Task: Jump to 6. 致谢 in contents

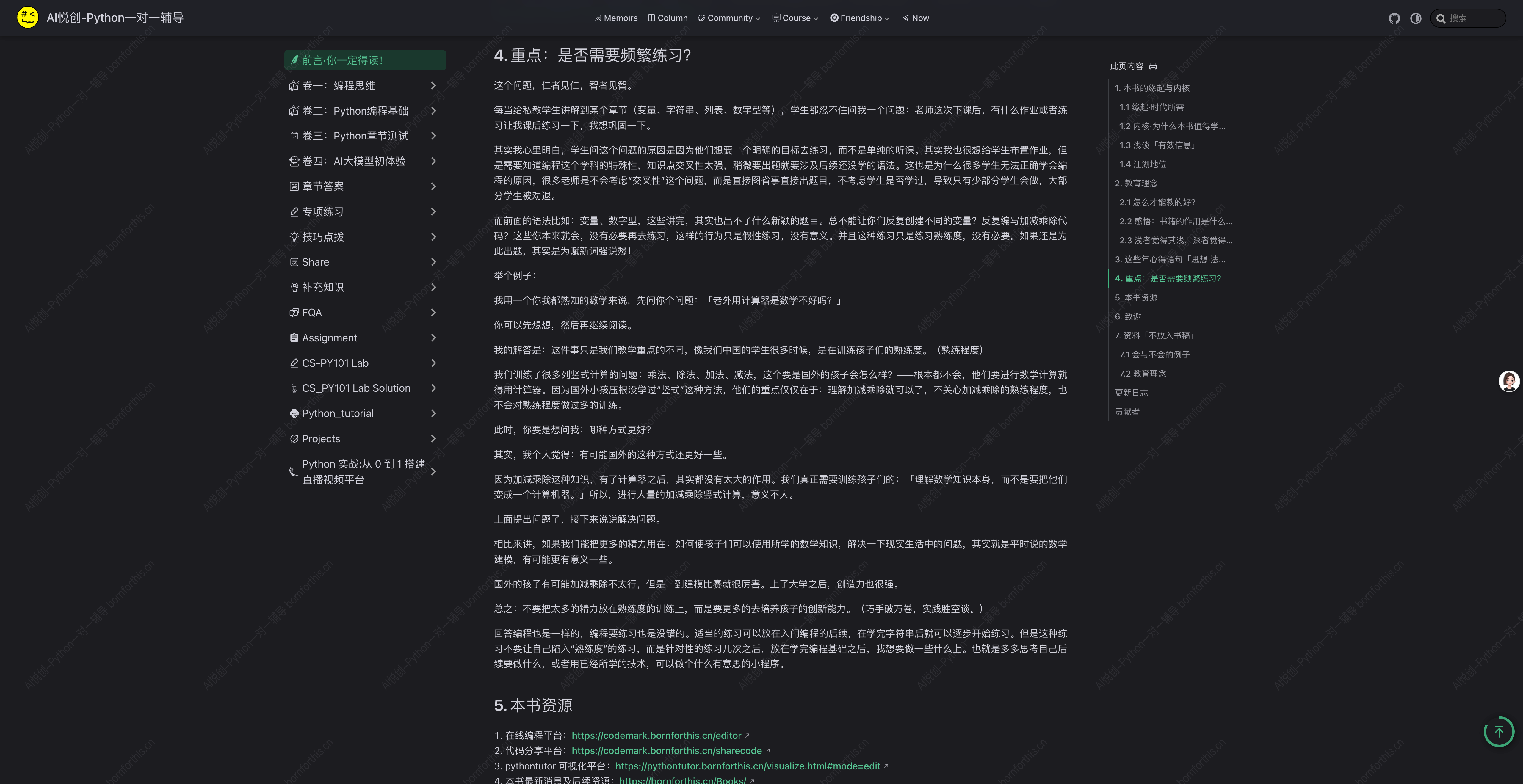Action: tap(1127, 316)
